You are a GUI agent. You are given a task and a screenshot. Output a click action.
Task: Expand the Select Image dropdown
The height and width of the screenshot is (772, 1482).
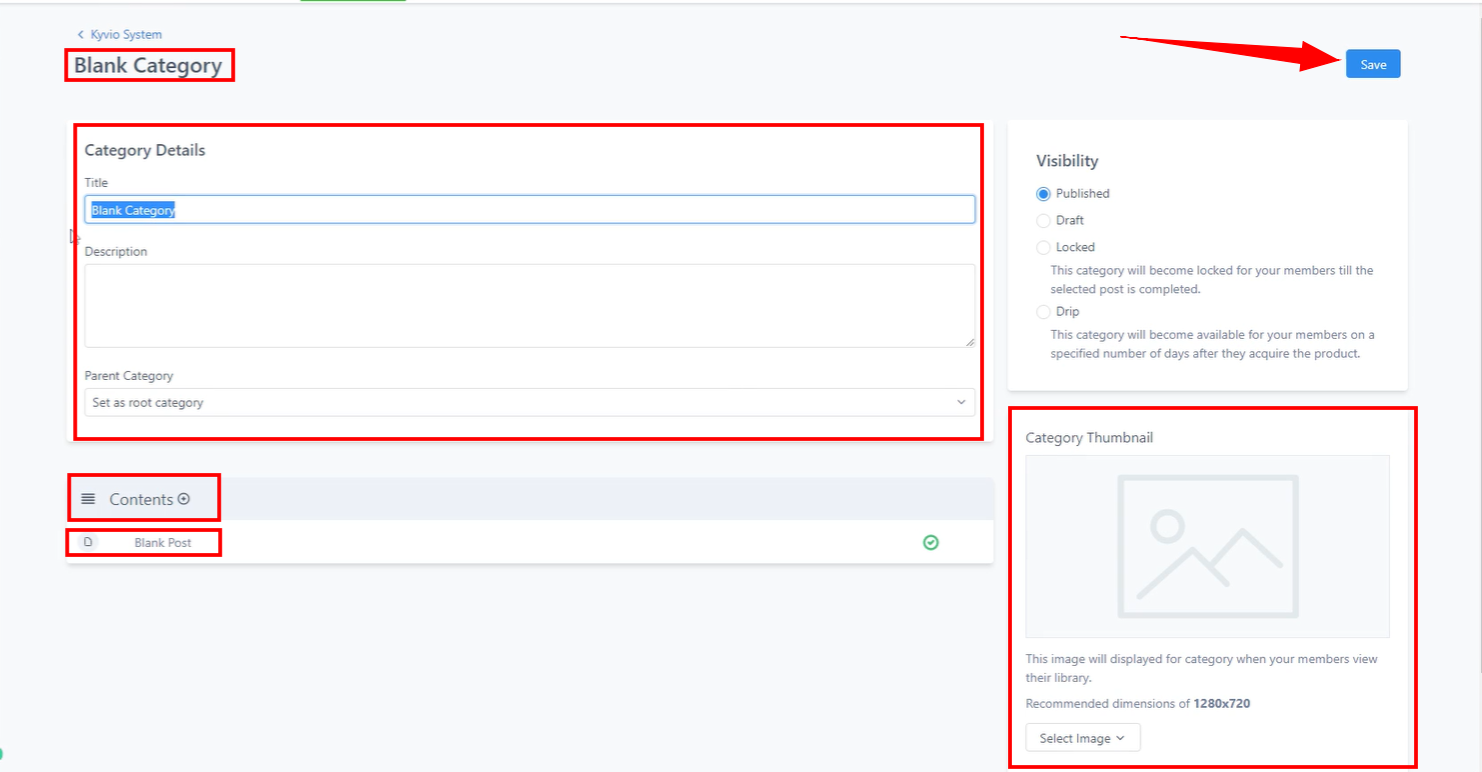(x=1082, y=738)
